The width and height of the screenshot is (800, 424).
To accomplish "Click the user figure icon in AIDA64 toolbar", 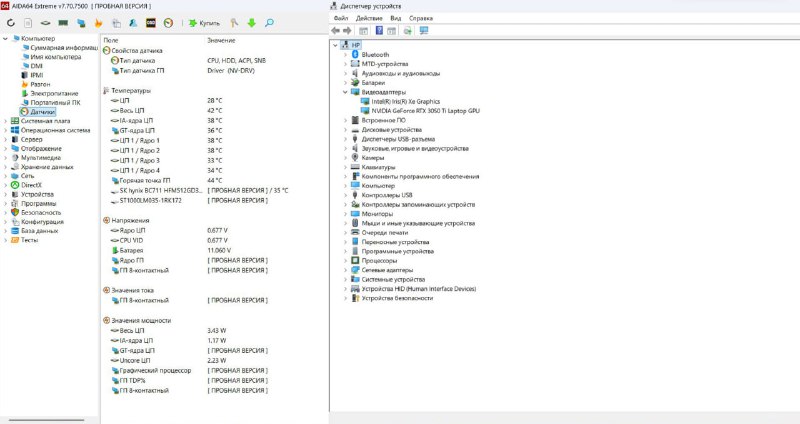I will [x=133, y=23].
